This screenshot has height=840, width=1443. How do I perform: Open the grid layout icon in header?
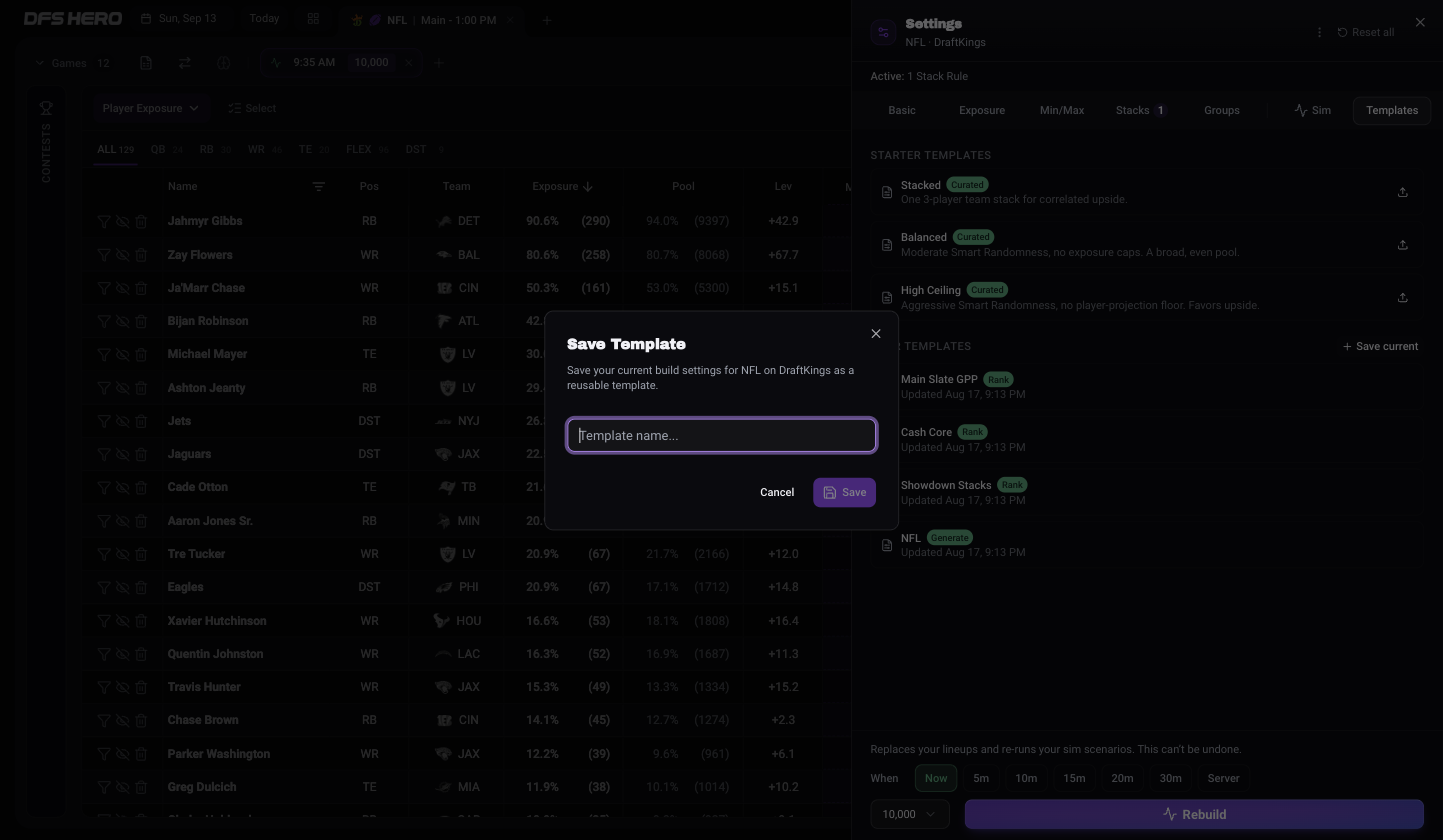click(313, 19)
